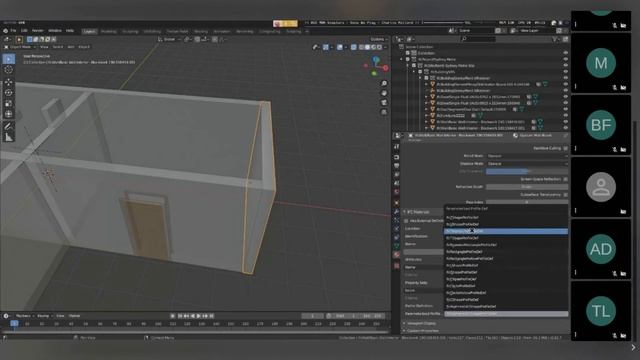Toggle X-ray in viewport header
This screenshot has width=640, height=360.
(x=353, y=47)
